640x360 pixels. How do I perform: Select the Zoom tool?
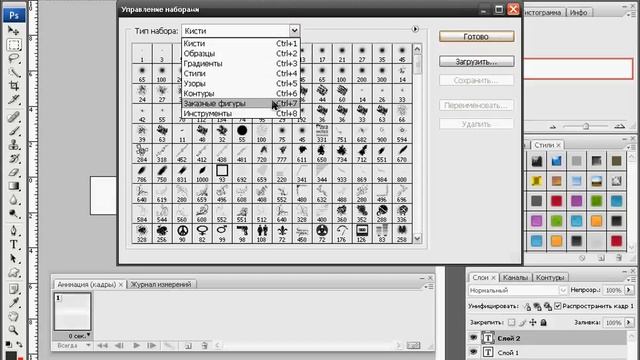pyautogui.click(x=13, y=330)
